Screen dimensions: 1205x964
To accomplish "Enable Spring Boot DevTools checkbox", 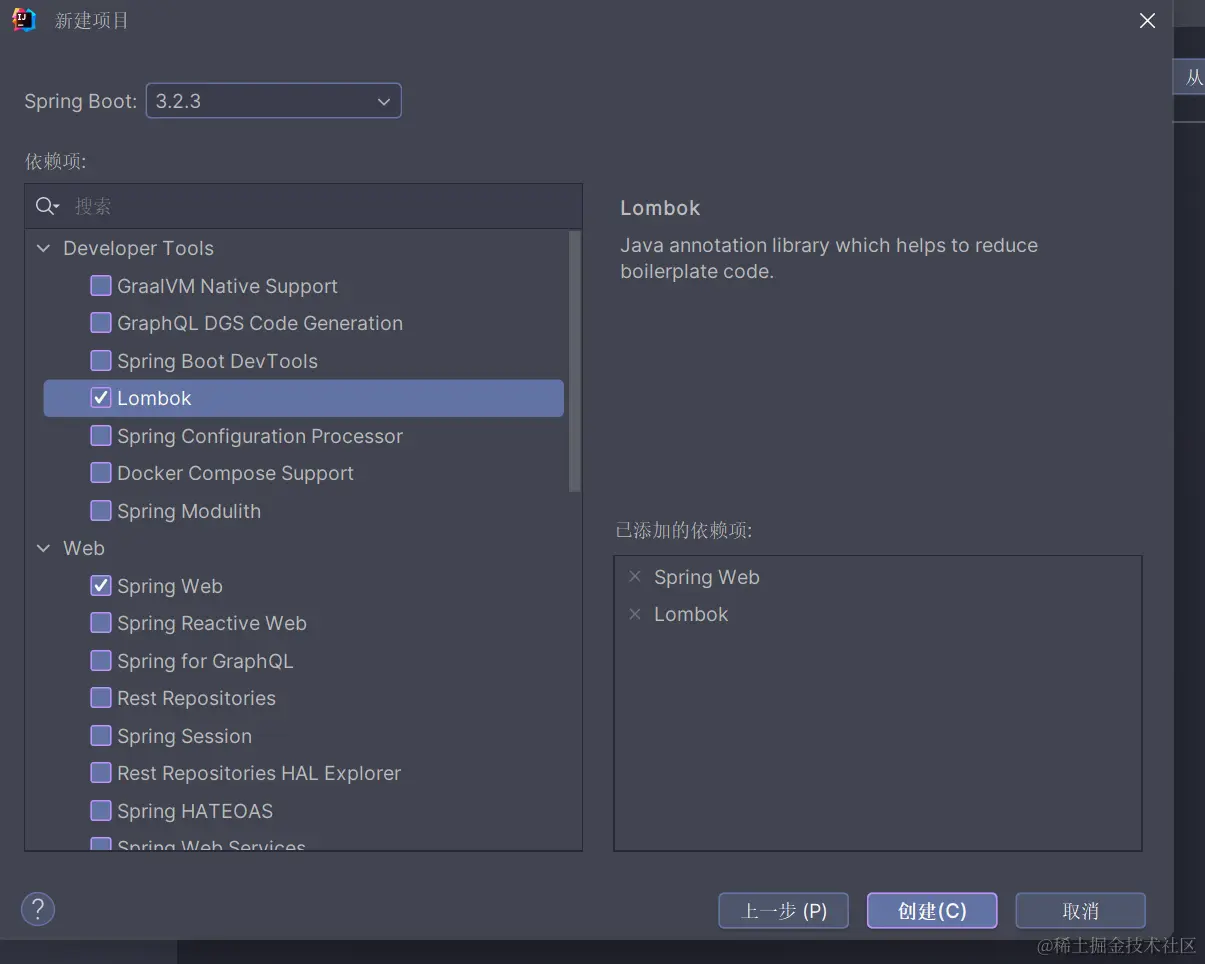I will pyautogui.click(x=101, y=361).
